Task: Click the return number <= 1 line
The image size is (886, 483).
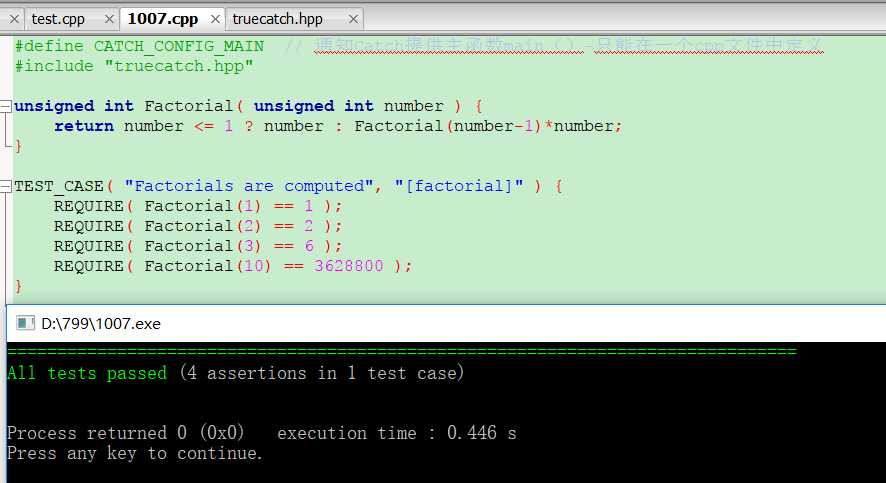Action: 338,126
